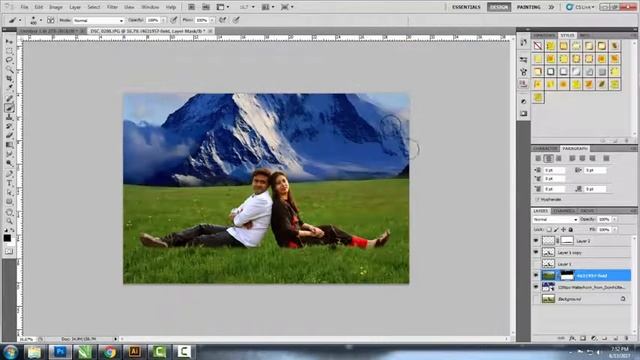Click the Design workspace button
This screenshot has height=360, width=640.
pos(499,7)
